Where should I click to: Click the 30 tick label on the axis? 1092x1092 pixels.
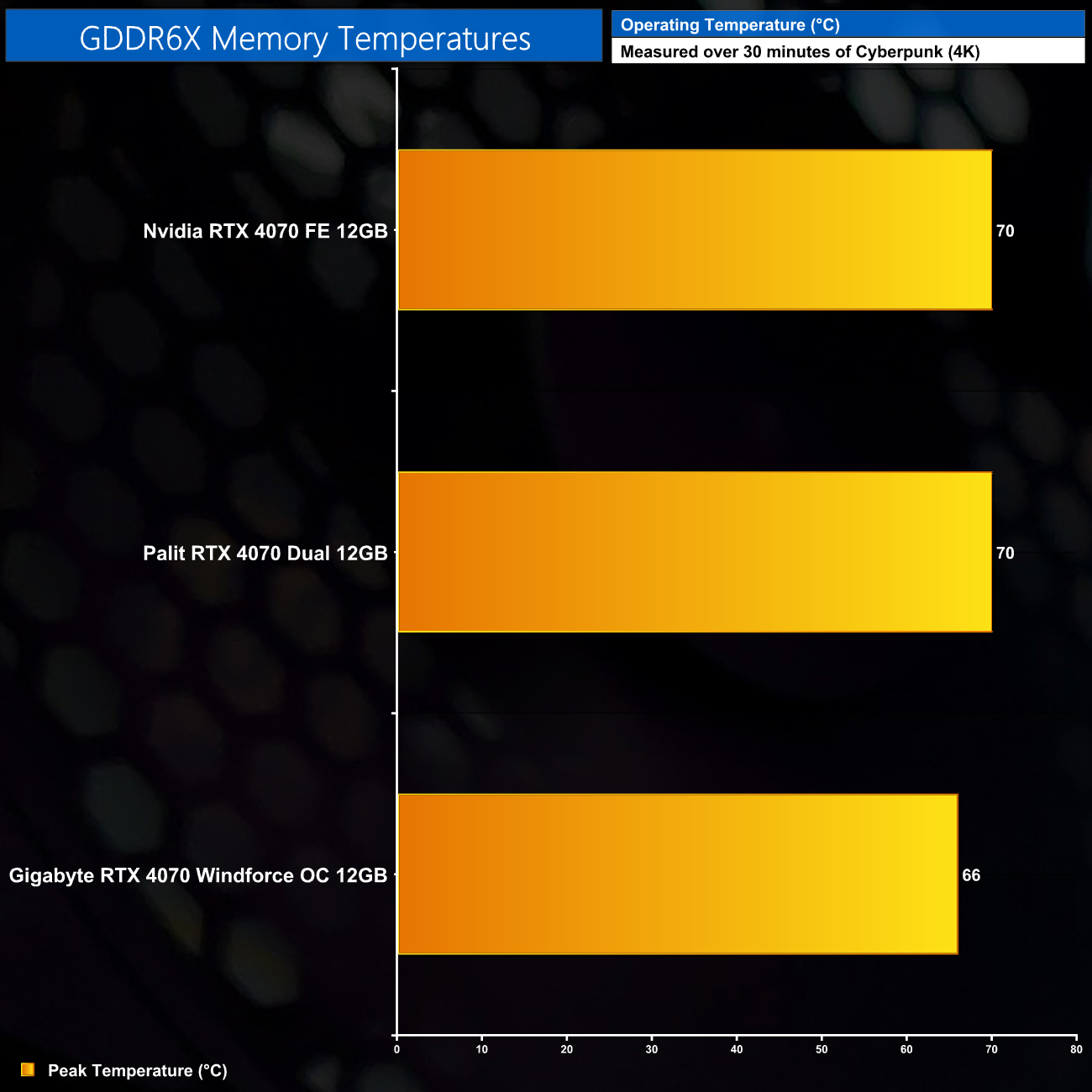pyautogui.click(x=652, y=1049)
